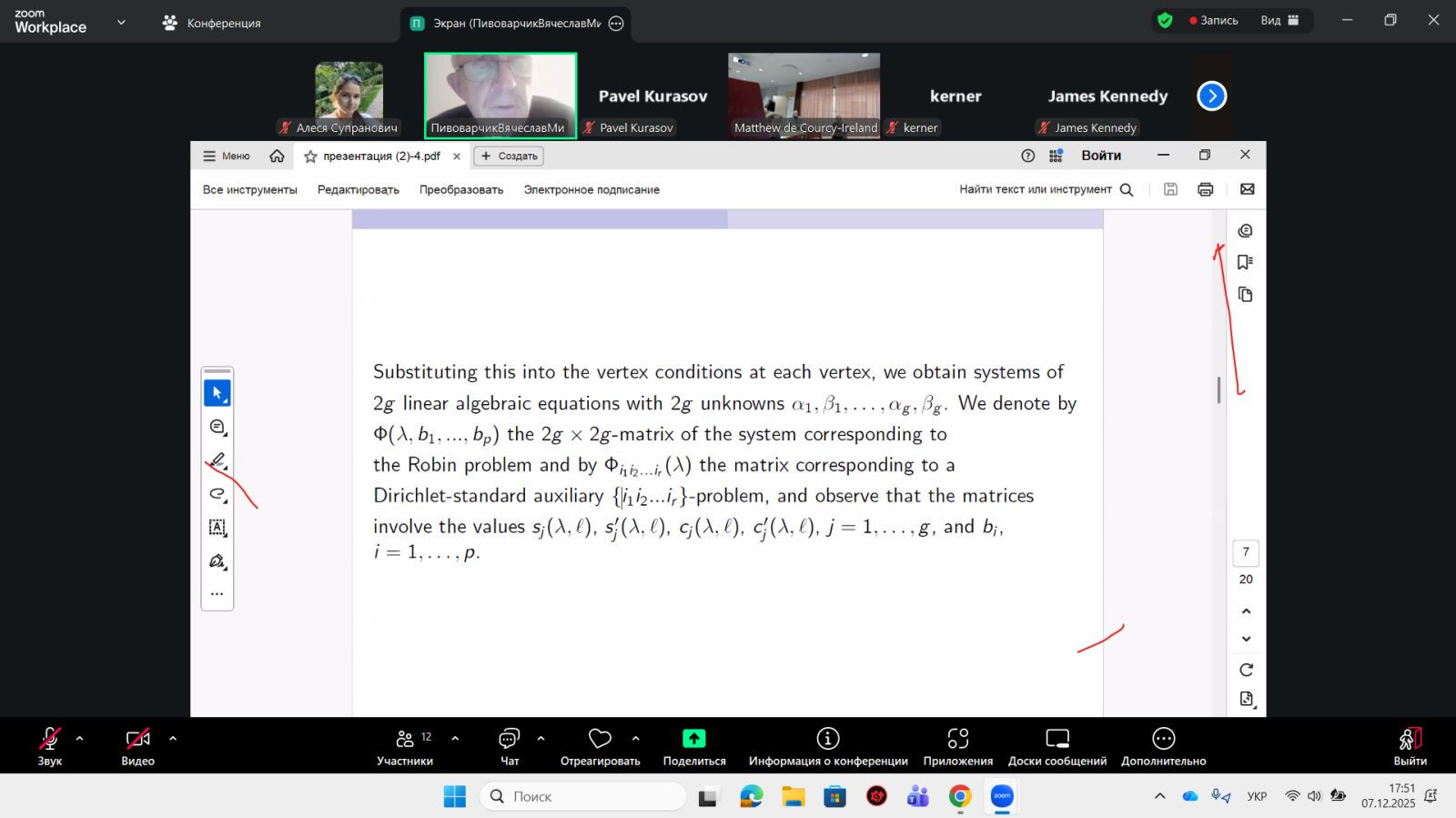This screenshot has width=1456, height=818.
Task: Expand video options arrow next to Видео
Action: pos(173,739)
